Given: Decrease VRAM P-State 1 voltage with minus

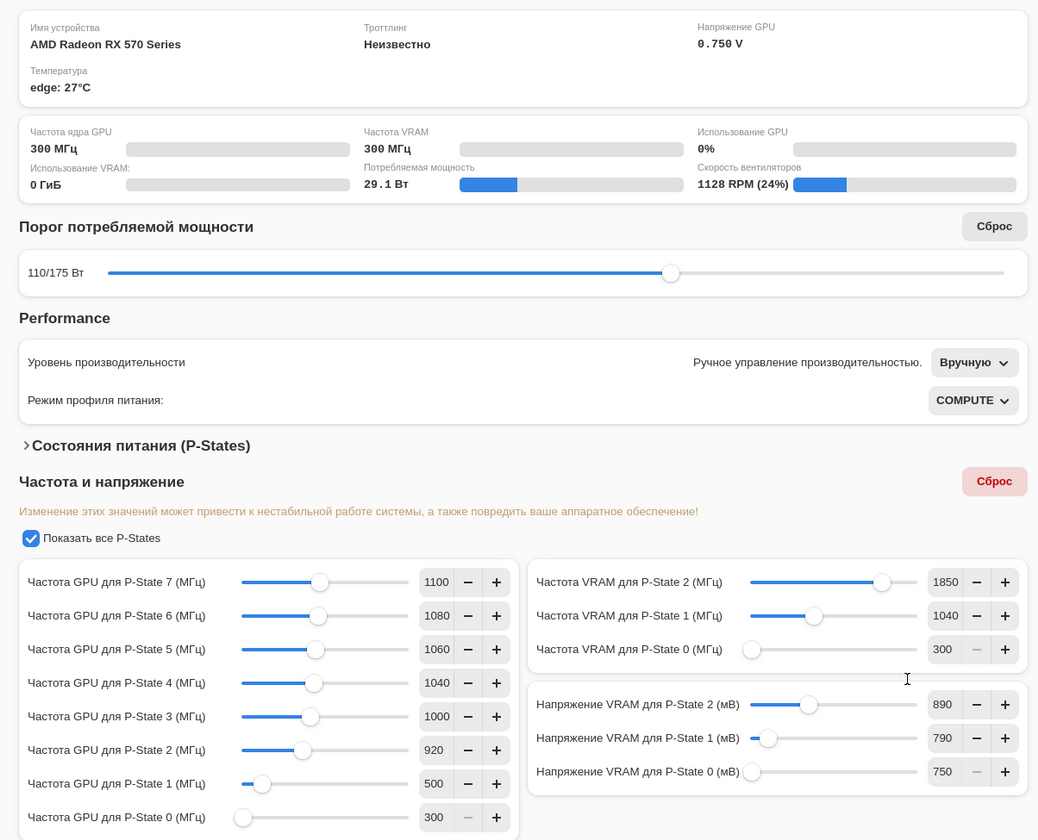Looking at the screenshot, I should coord(976,738).
